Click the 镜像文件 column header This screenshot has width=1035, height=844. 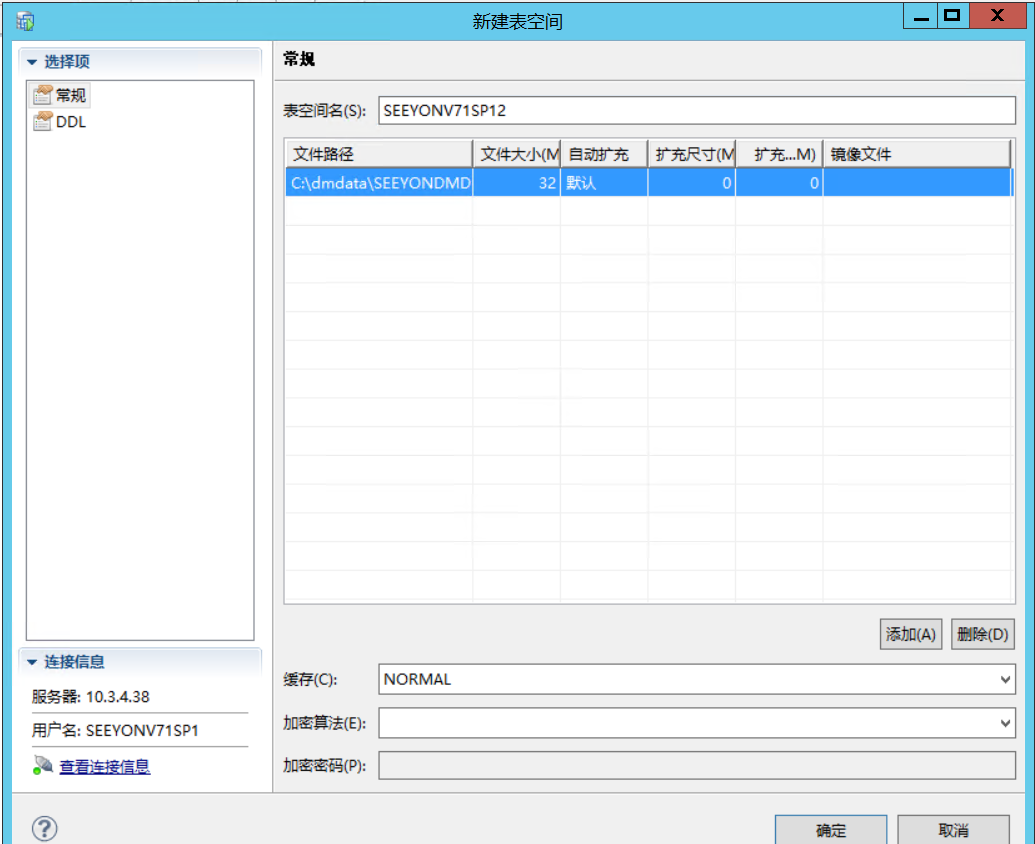click(x=917, y=154)
